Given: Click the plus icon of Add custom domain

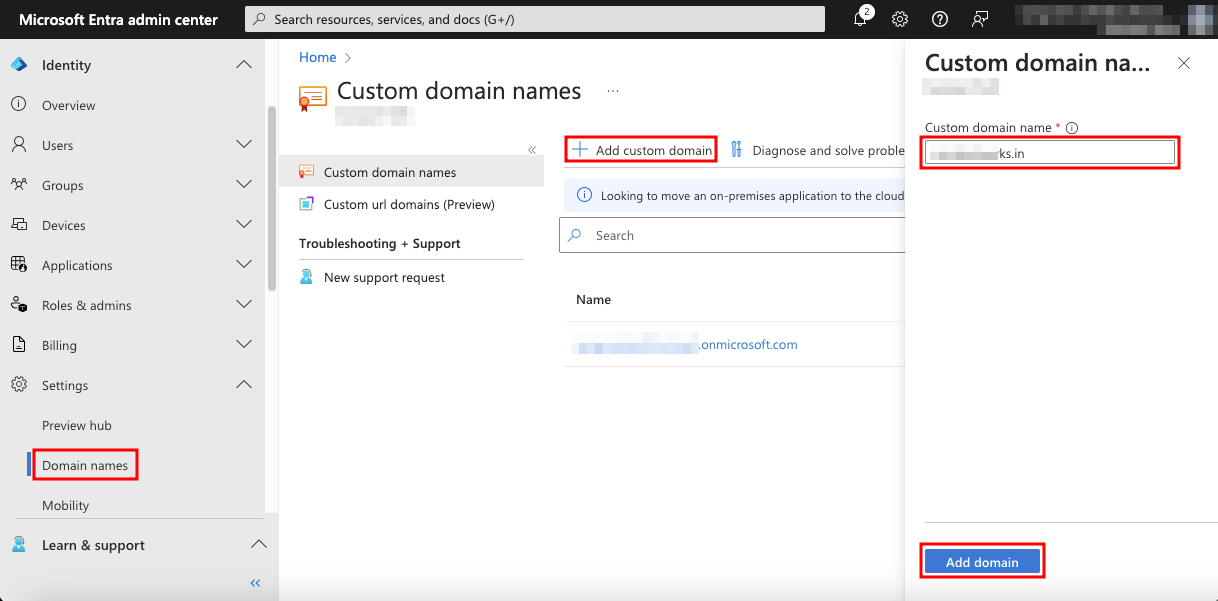Looking at the screenshot, I should tap(579, 150).
